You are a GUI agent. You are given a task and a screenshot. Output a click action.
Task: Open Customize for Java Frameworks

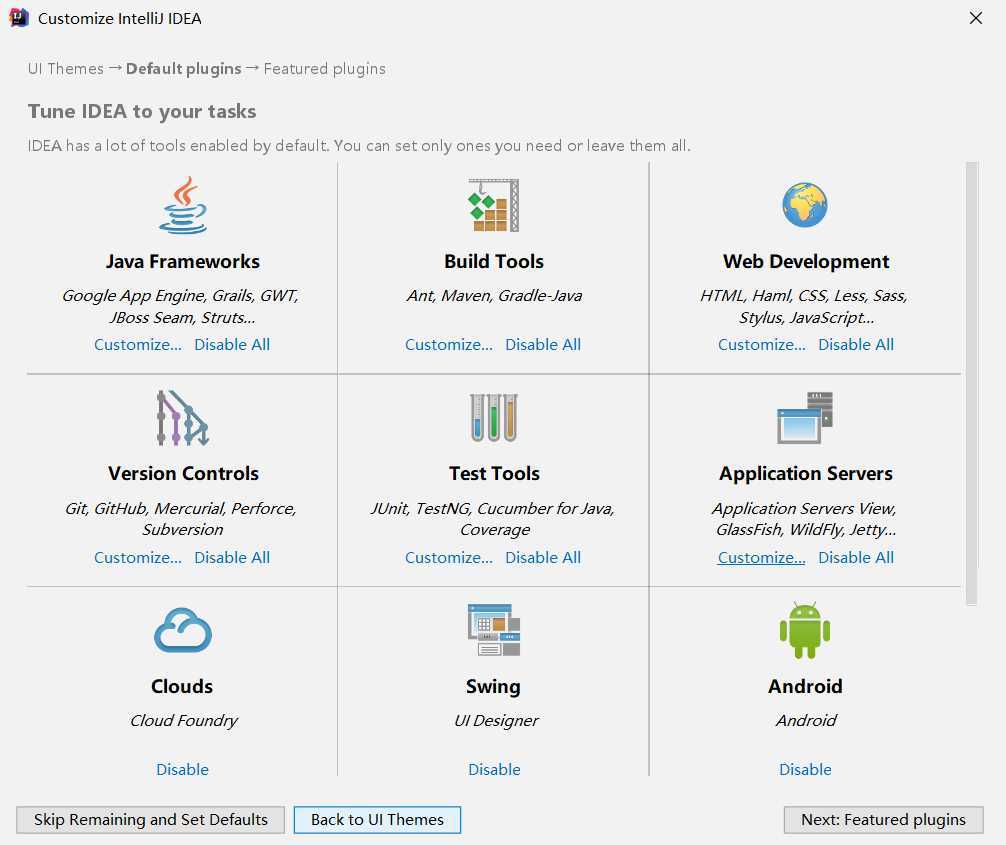tap(138, 345)
